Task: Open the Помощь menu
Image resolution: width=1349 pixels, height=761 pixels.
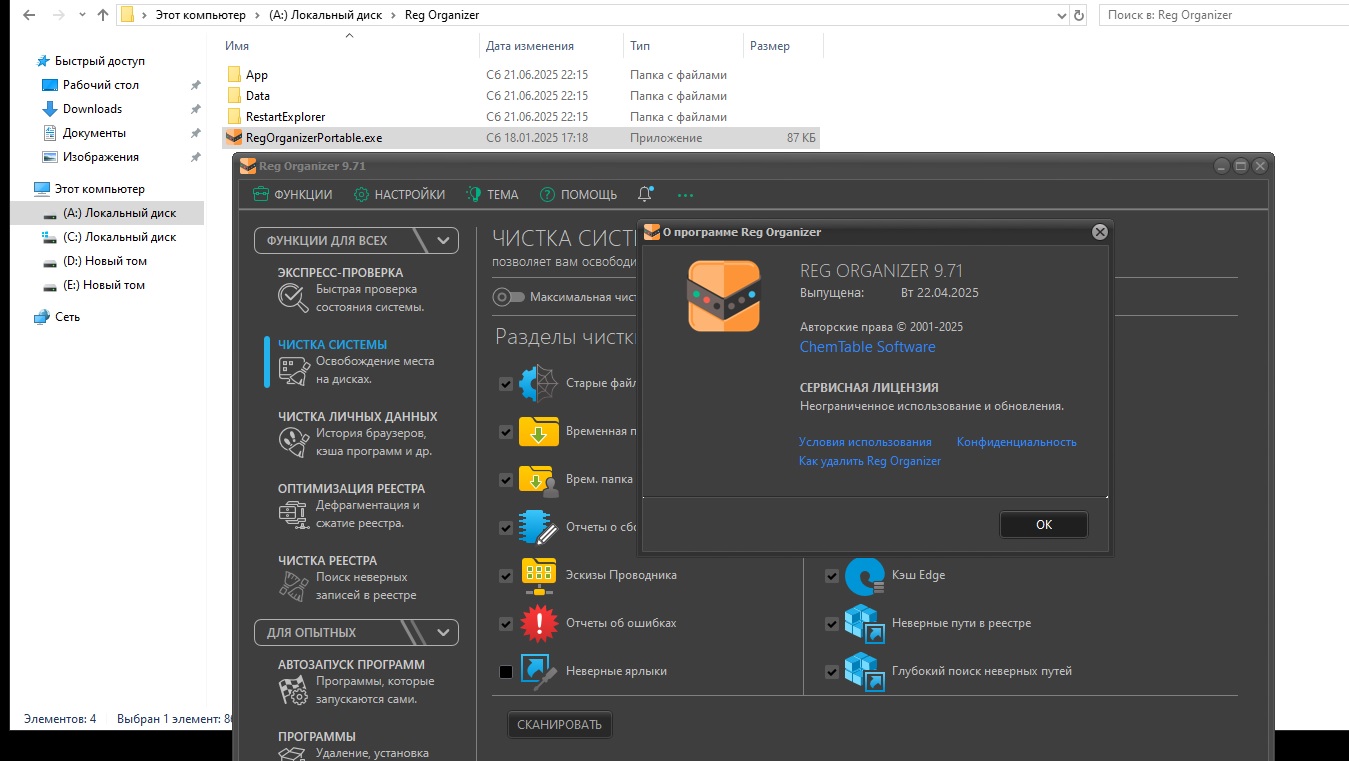Action: (x=578, y=195)
